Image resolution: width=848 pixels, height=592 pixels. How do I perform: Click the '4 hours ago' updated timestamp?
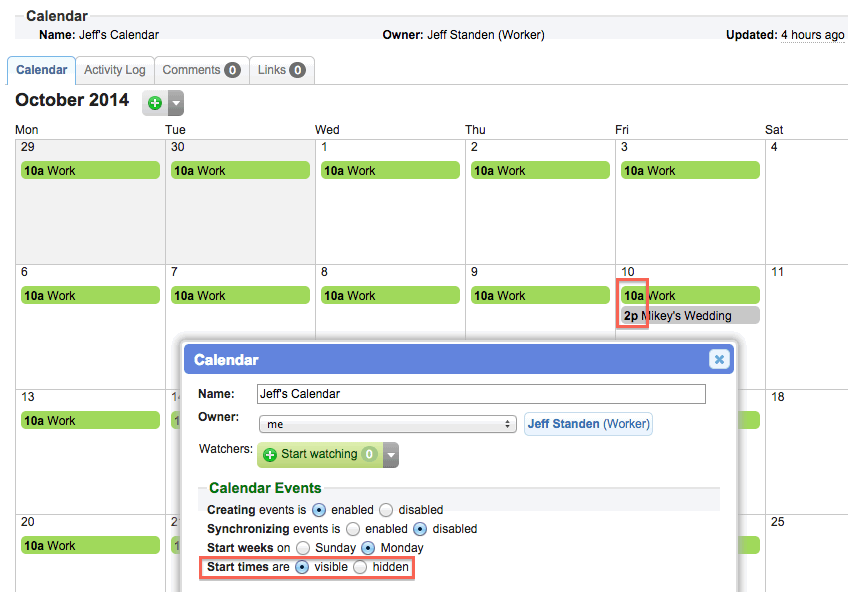point(812,35)
